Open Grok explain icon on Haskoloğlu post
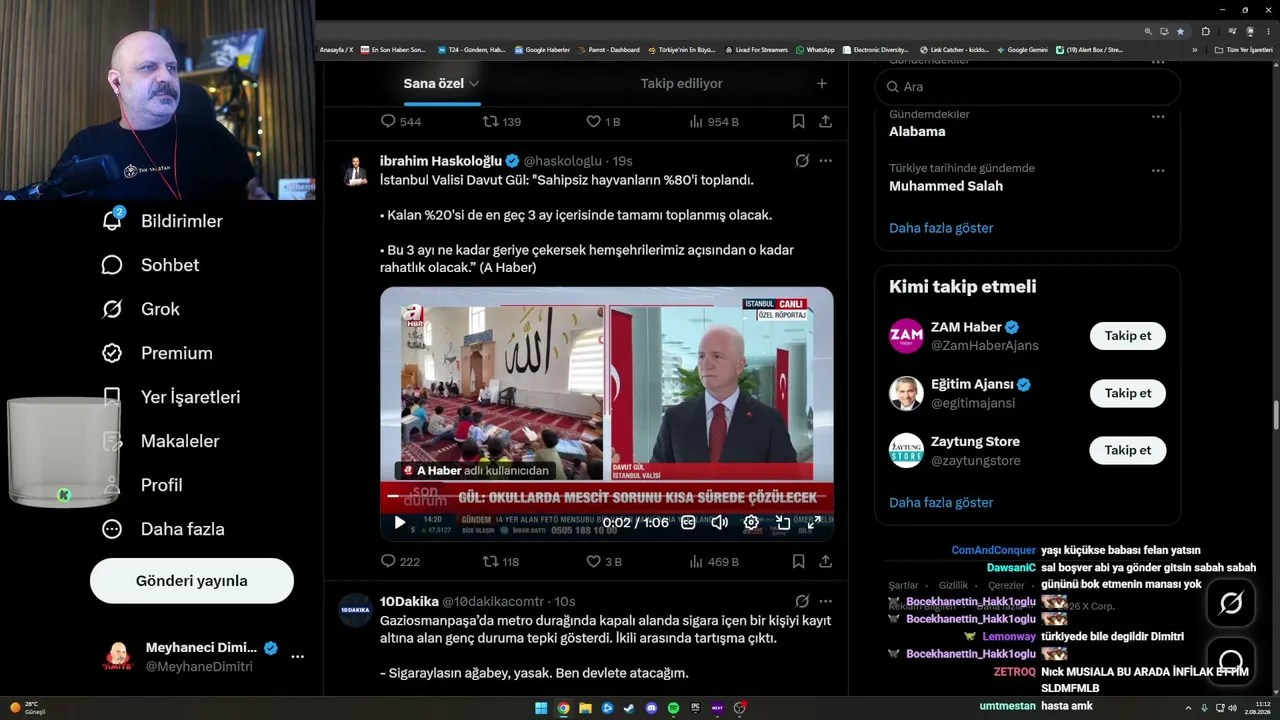Image resolution: width=1280 pixels, height=720 pixels. pos(802,161)
